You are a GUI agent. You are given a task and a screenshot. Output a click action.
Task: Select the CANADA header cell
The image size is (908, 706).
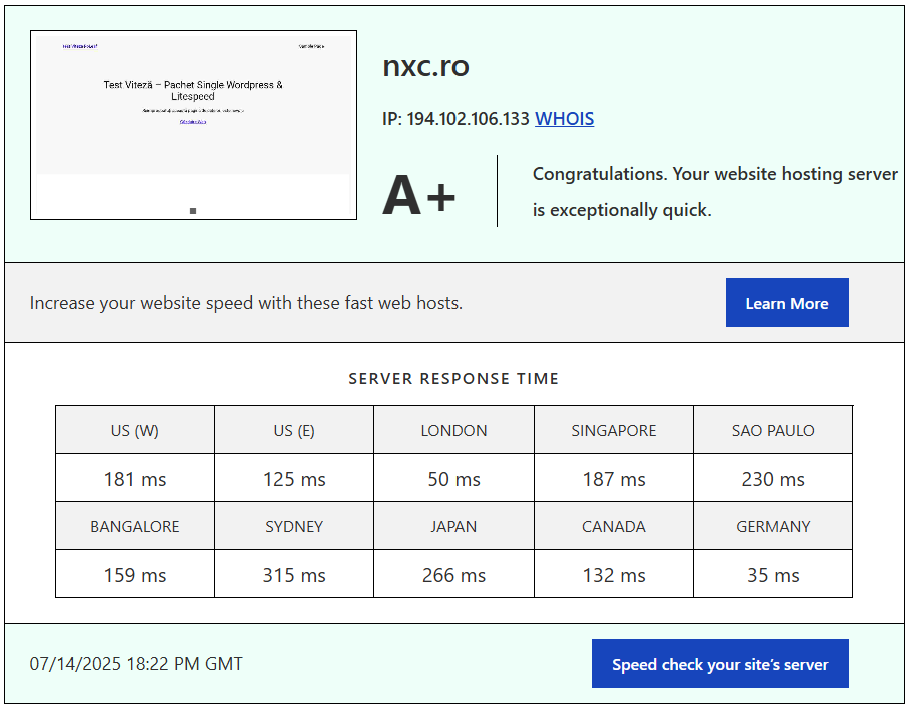point(614,527)
